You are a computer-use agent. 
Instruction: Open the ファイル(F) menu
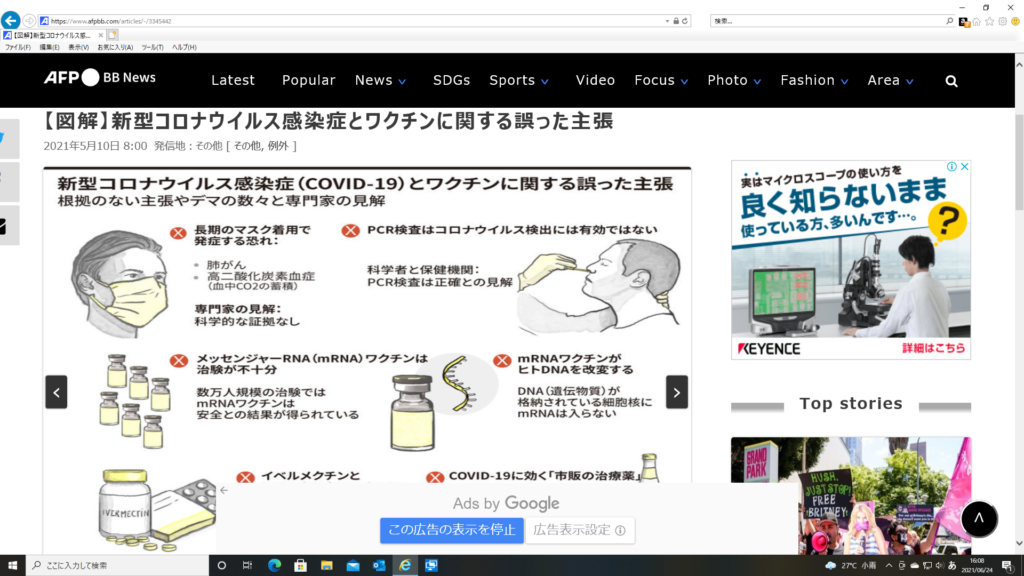[18, 47]
